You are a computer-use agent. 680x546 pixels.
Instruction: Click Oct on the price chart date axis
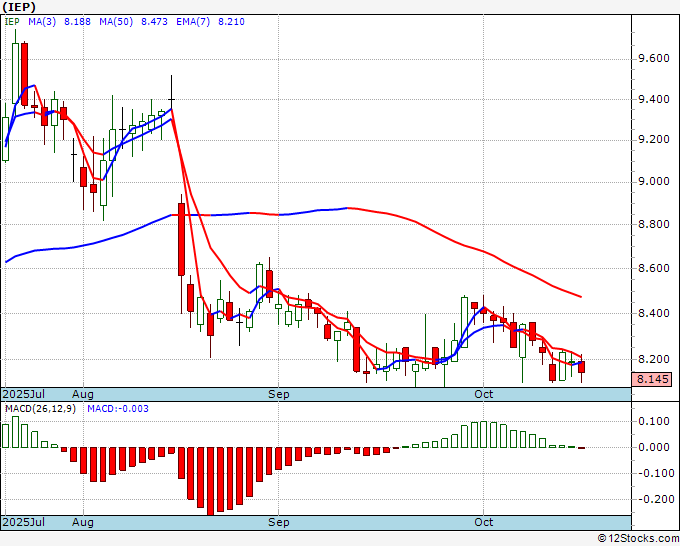tap(484, 394)
